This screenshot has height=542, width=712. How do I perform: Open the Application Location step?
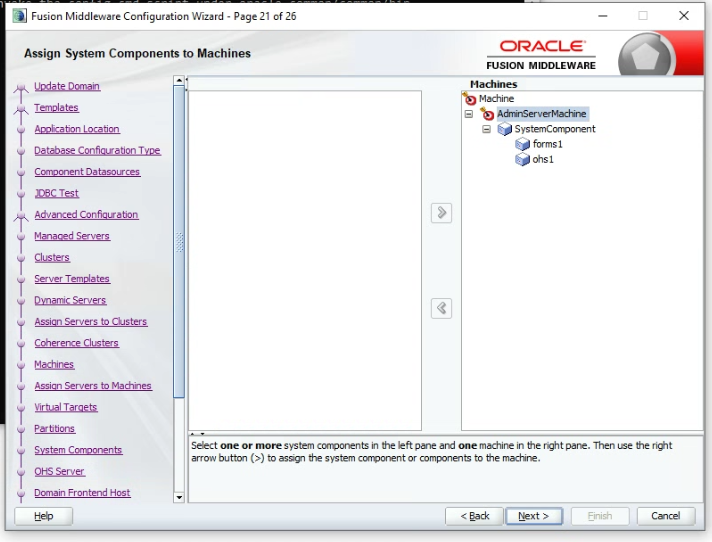(x=77, y=129)
